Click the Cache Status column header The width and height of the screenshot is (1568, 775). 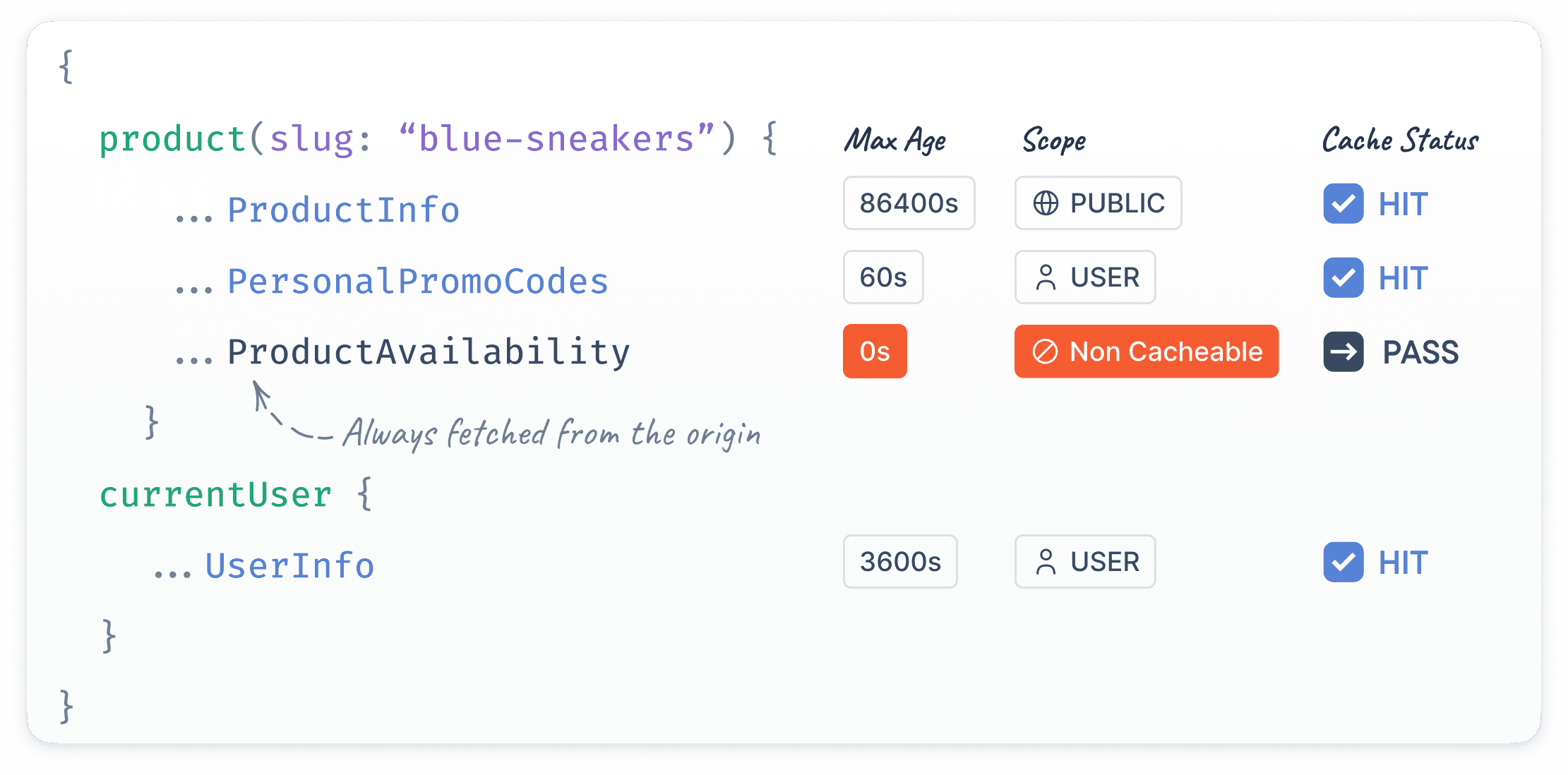point(1400,140)
